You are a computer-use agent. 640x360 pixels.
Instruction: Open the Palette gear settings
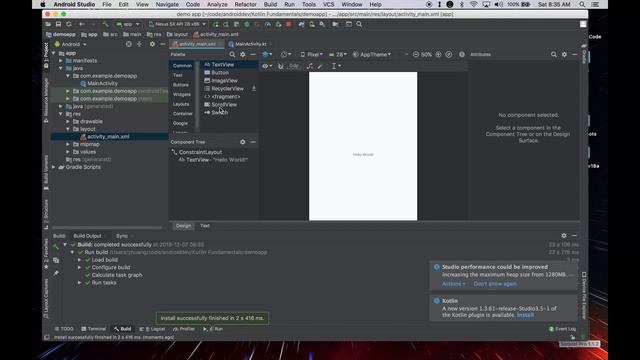243,54
